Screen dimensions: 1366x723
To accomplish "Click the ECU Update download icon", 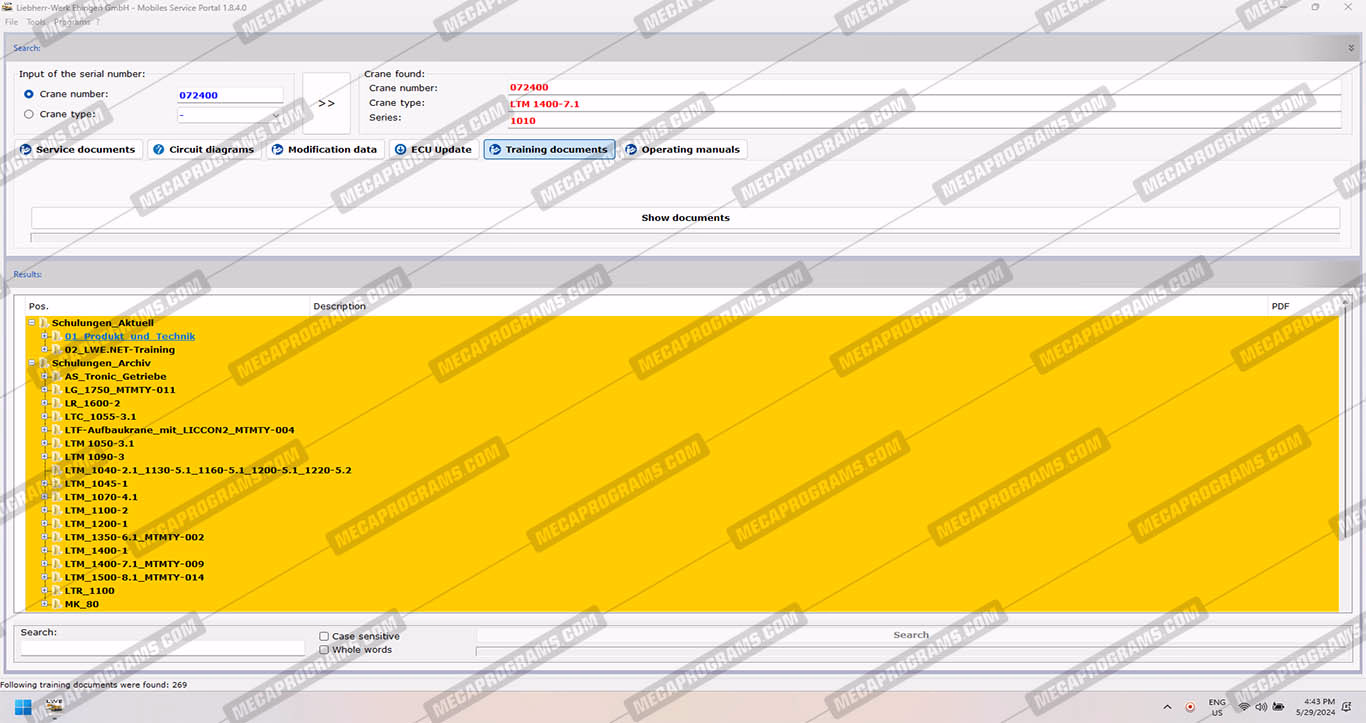I will (401, 150).
